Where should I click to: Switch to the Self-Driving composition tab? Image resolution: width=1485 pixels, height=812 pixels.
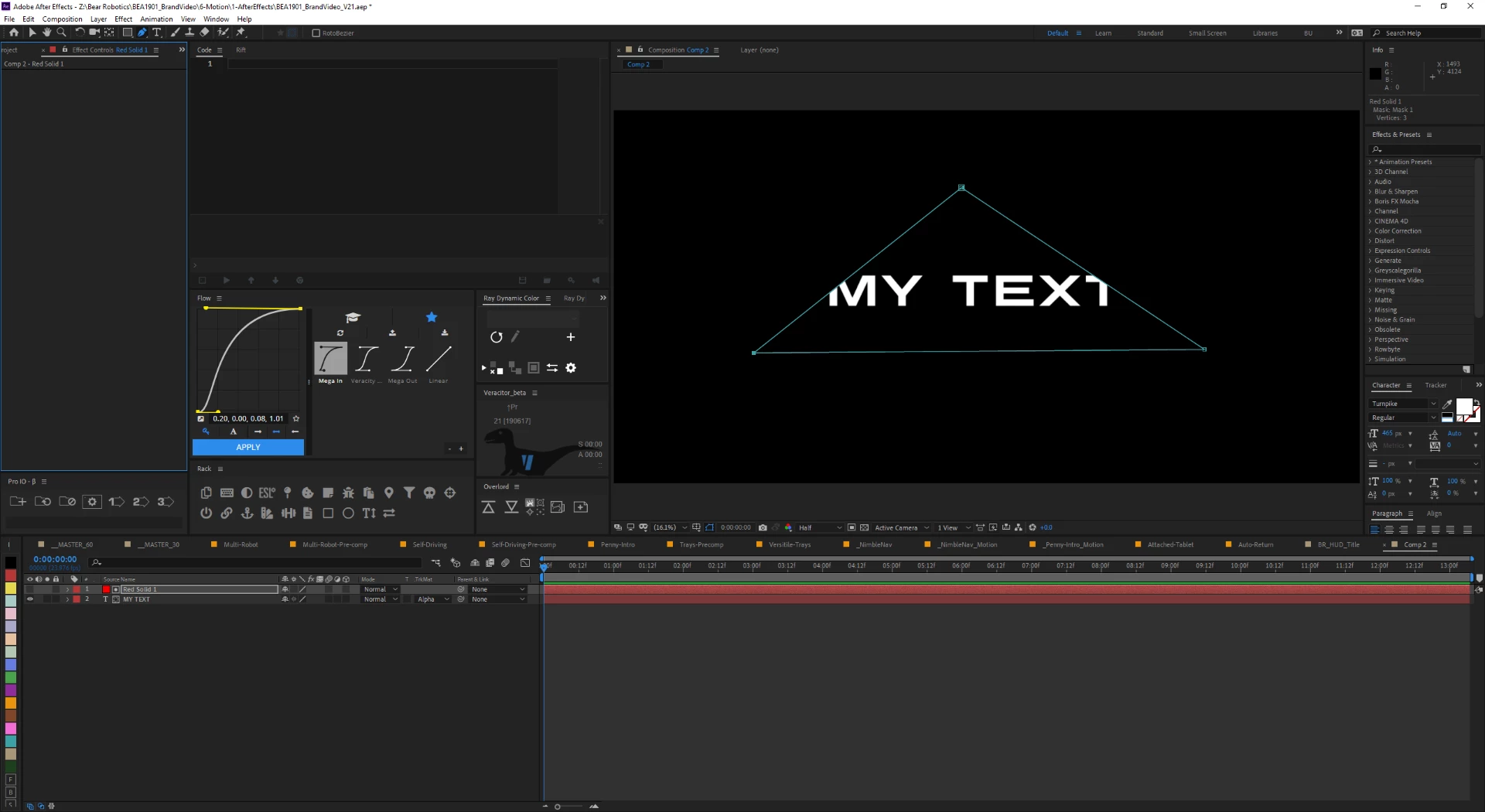click(429, 544)
